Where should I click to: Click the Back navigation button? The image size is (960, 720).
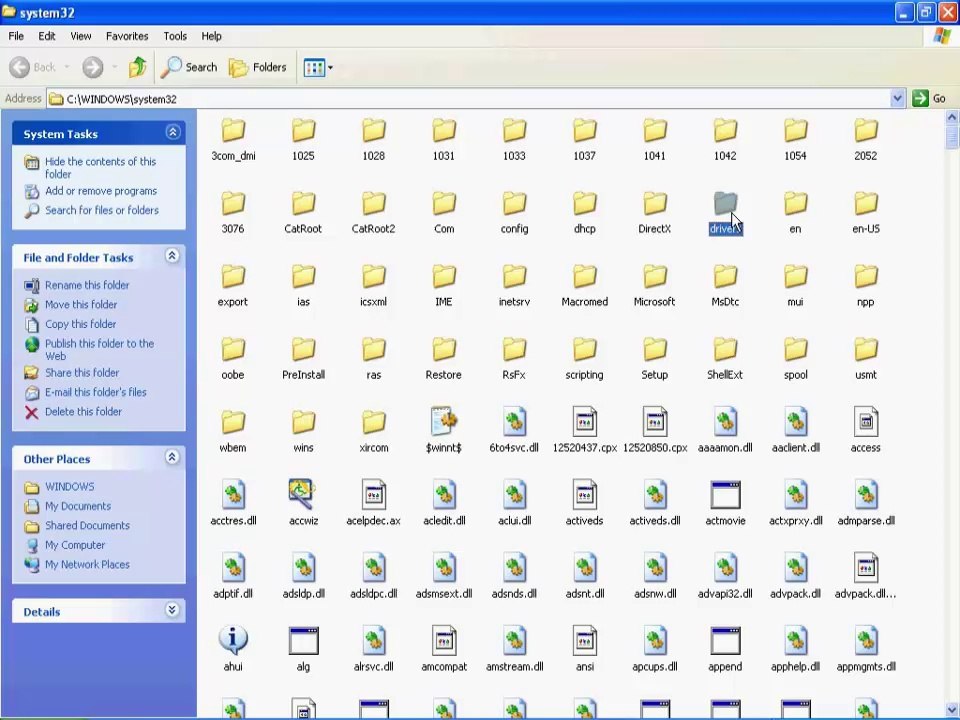pyautogui.click(x=33, y=67)
